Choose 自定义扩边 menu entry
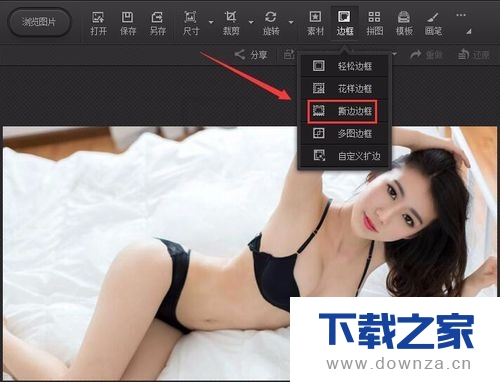 pos(344,156)
